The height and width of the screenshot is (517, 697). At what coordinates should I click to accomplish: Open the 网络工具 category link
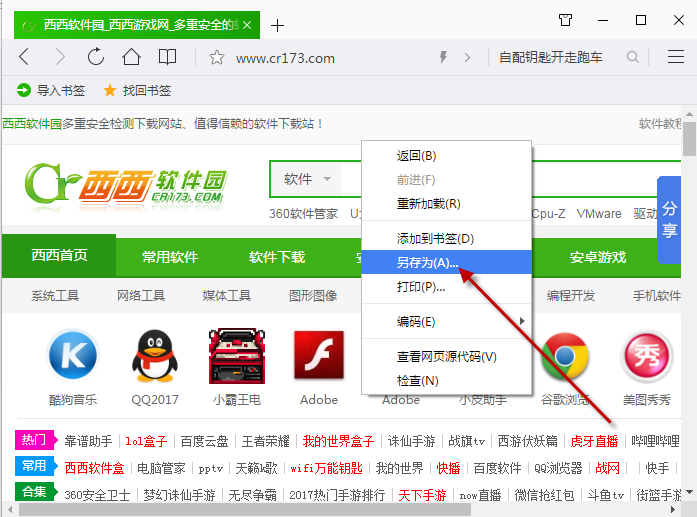[x=141, y=296]
